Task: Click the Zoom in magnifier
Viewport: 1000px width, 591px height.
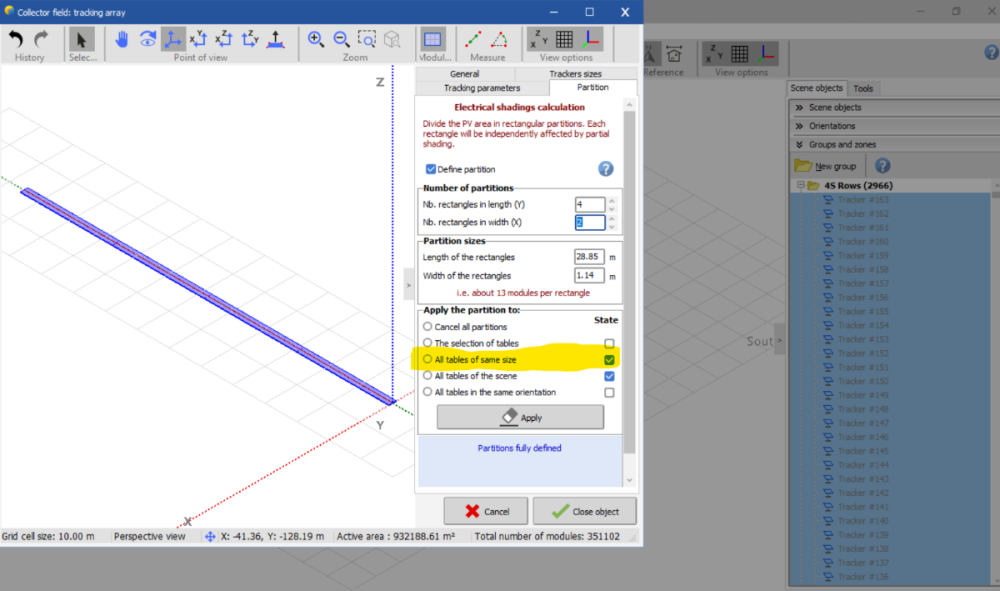Action: [316, 40]
